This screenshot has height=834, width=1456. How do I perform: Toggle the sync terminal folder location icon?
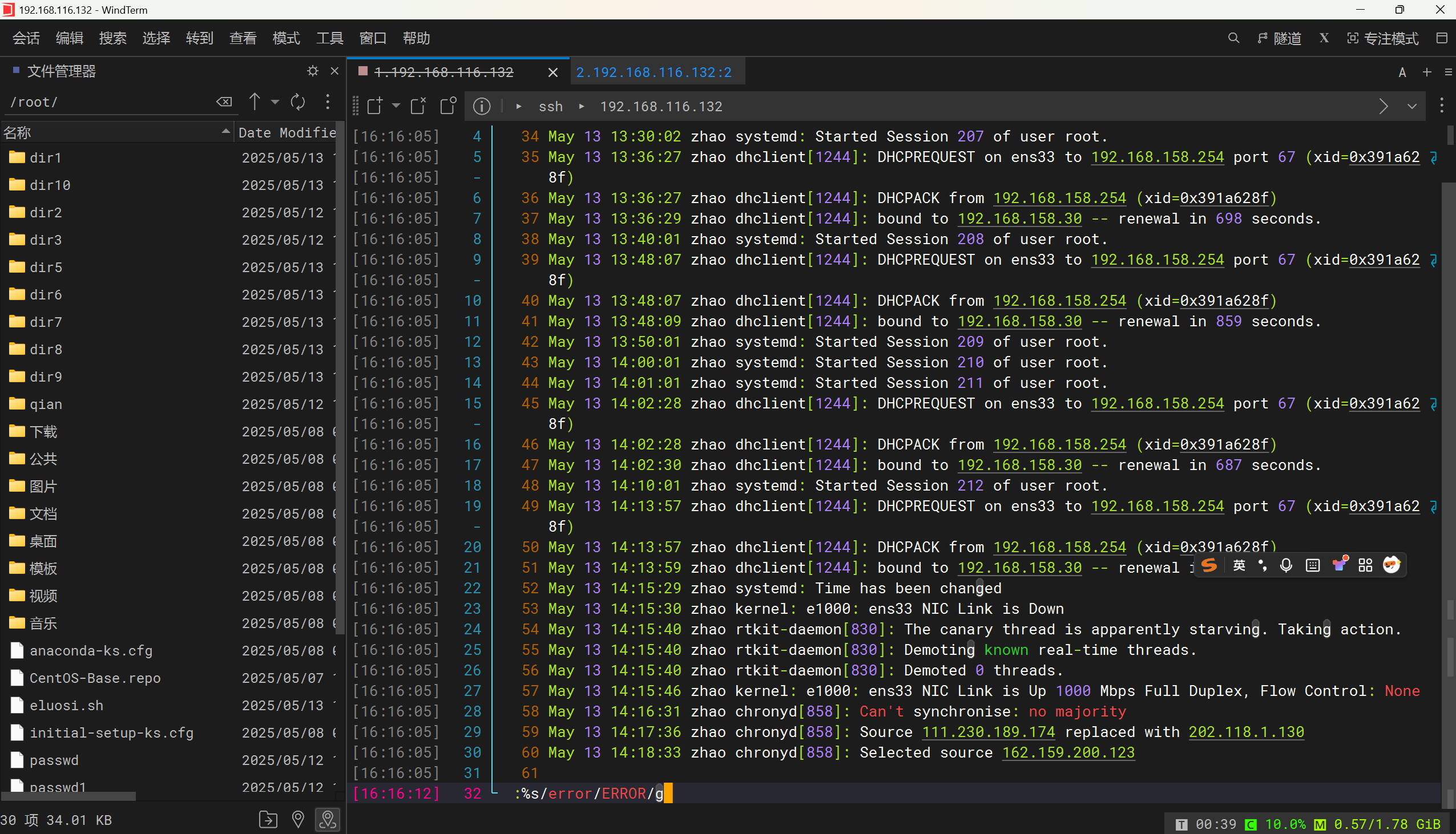(x=328, y=820)
